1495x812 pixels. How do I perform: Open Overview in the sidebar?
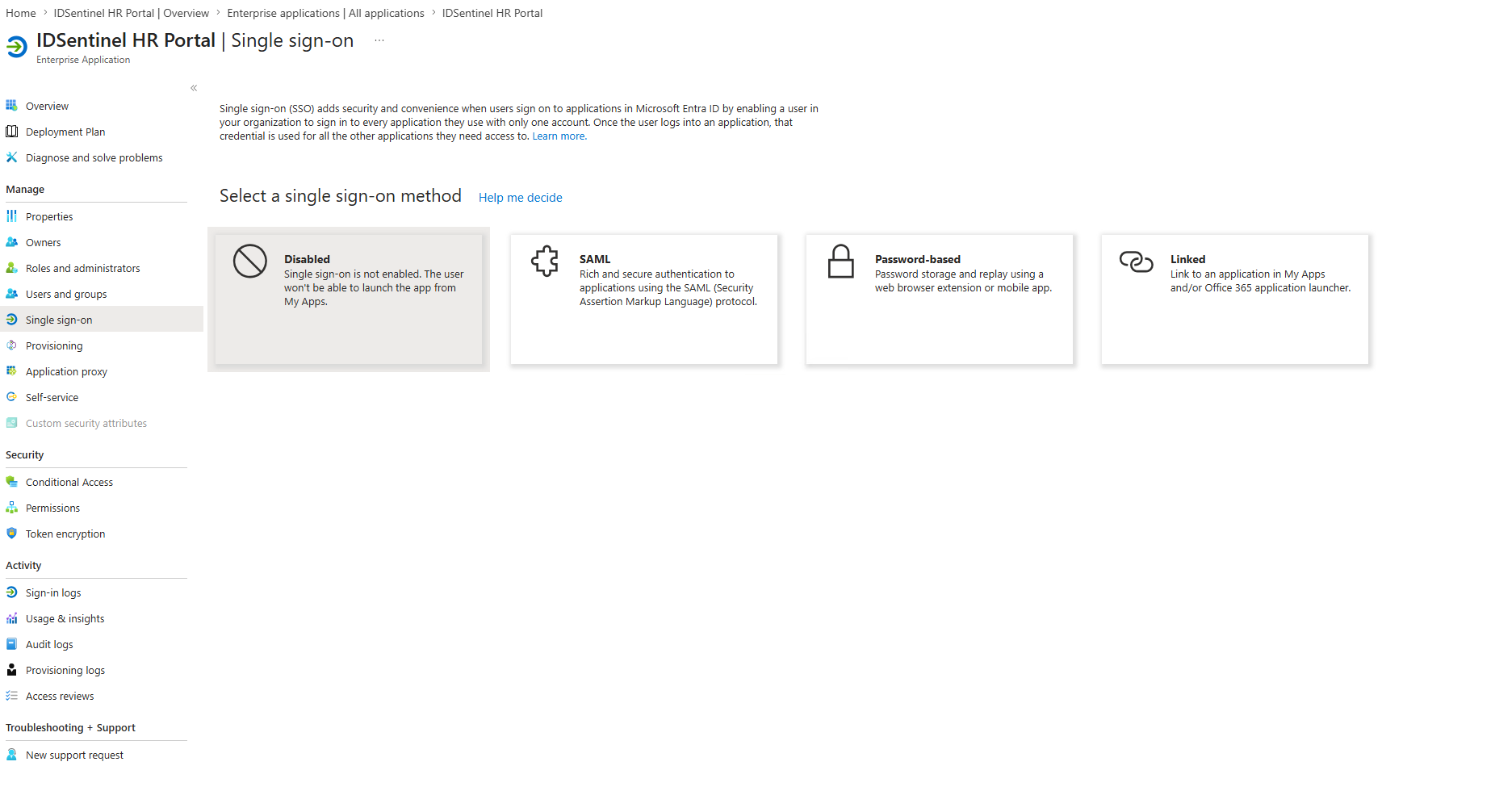(47, 106)
